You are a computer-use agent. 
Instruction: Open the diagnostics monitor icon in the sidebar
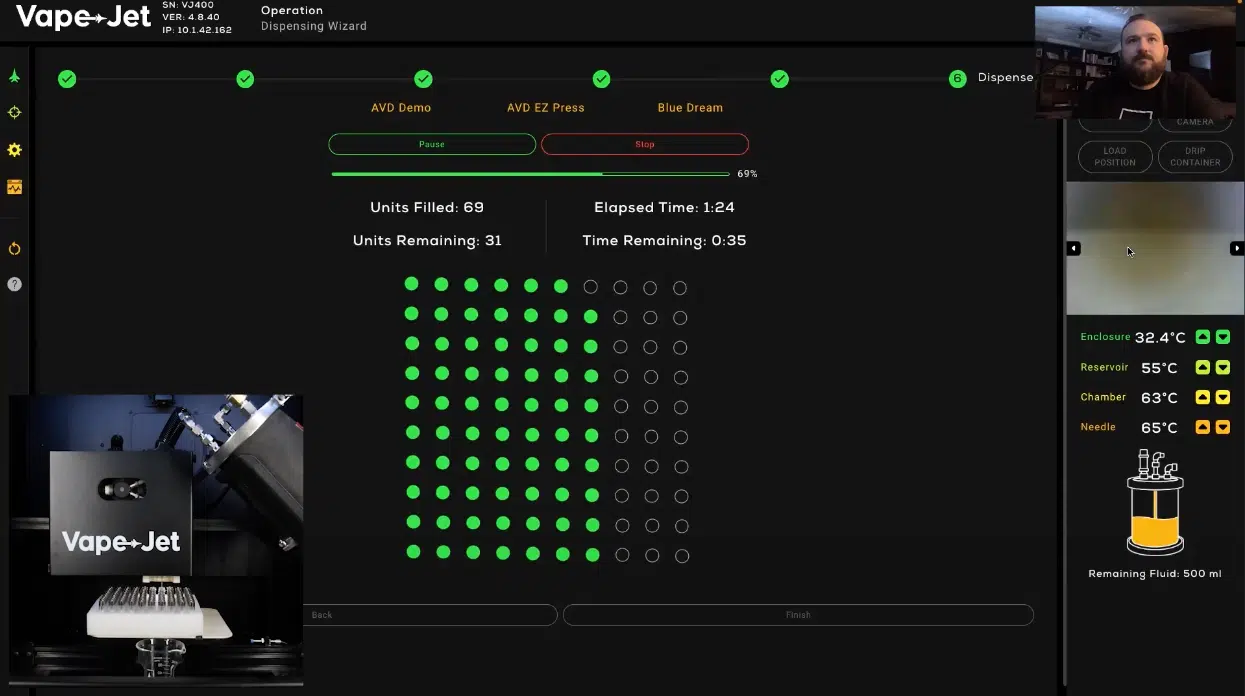[14, 187]
